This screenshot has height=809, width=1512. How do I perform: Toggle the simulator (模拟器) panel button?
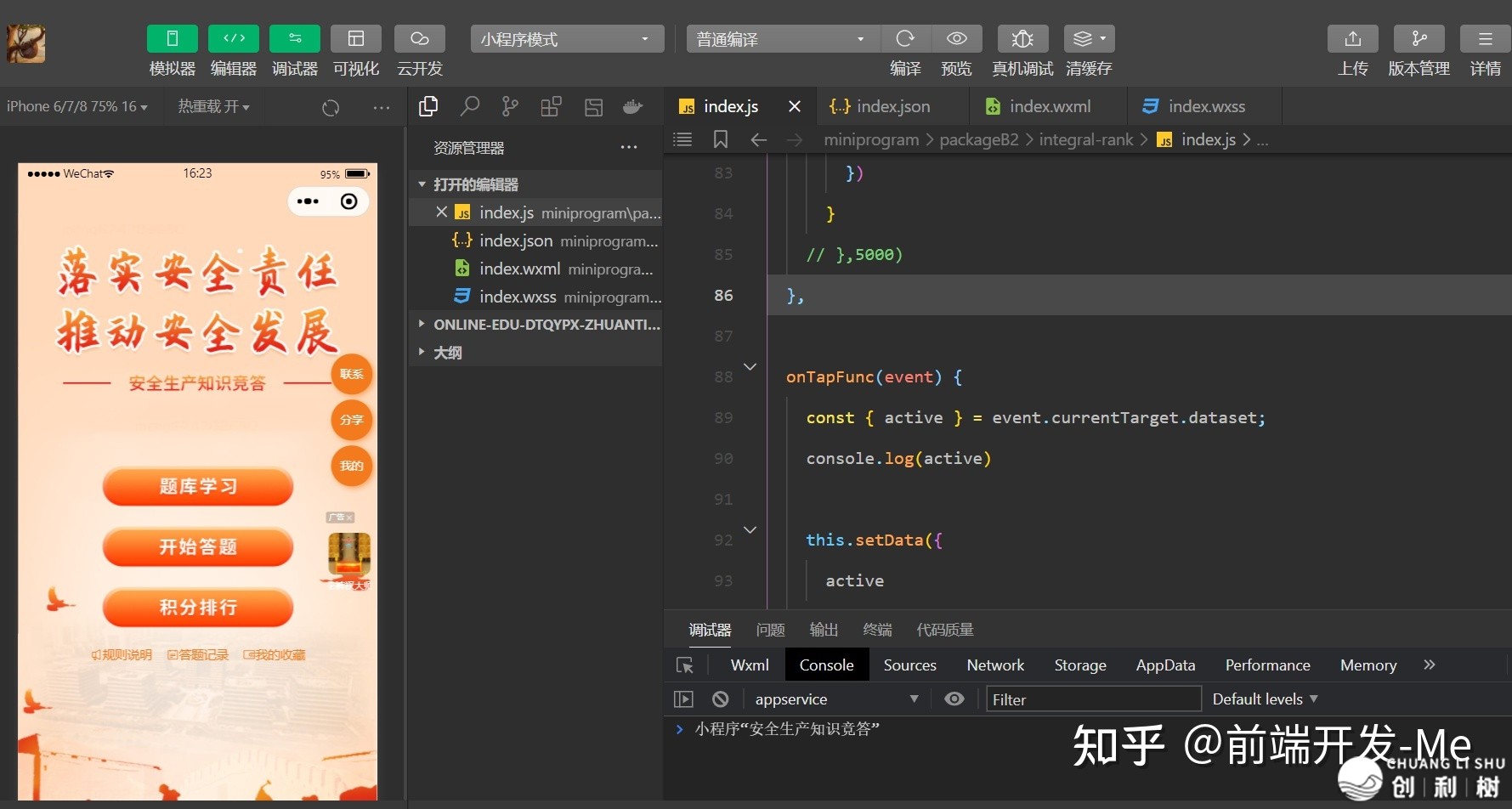(173, 39)
